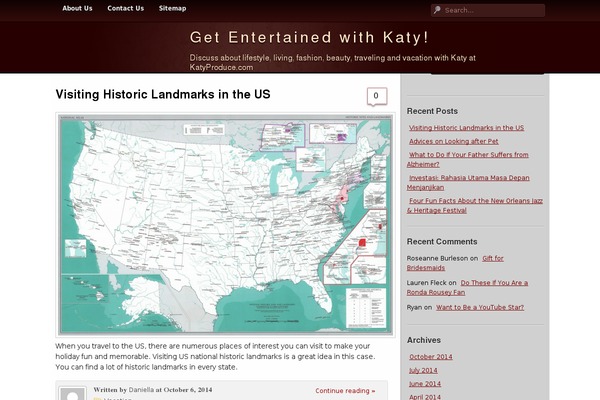Open Do These If You Are a Ronda Rousey Fan
600x400 pixels.
(467, 287)
